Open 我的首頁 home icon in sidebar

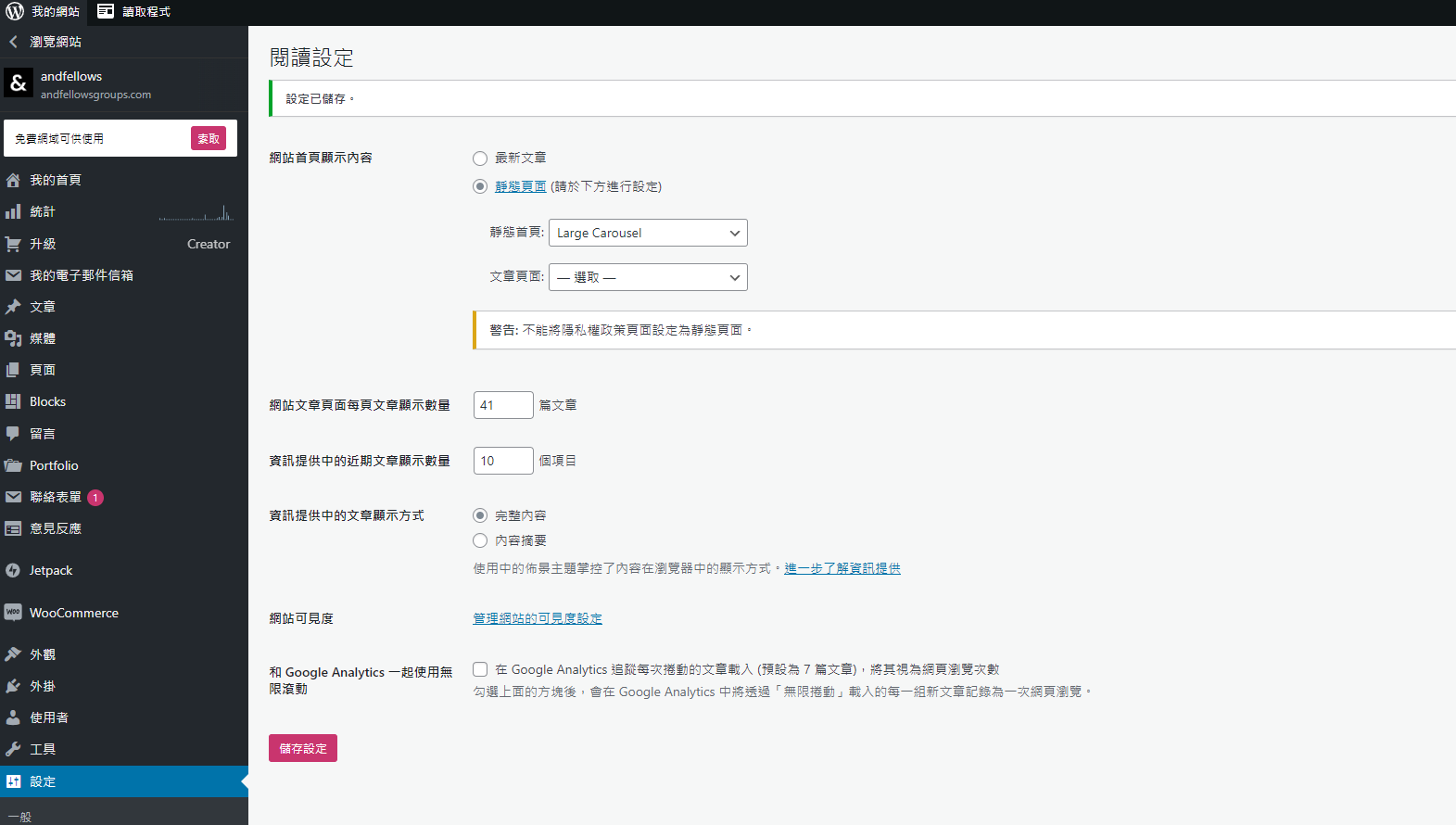click(x=13, y=180)
